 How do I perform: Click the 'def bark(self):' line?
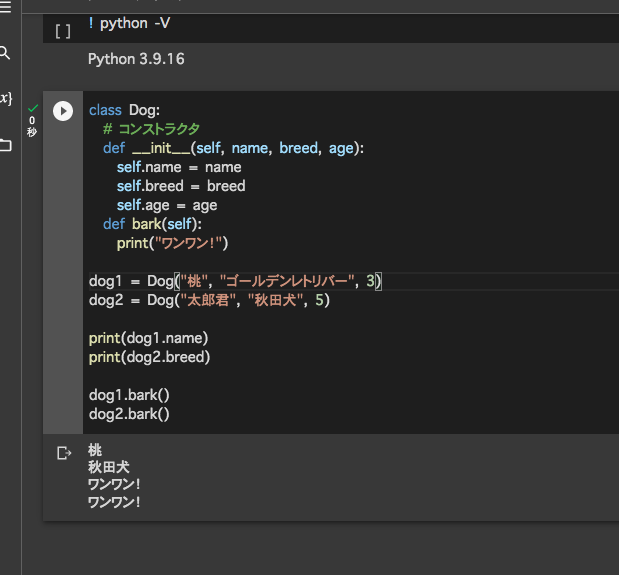click(x=152, y=224)
